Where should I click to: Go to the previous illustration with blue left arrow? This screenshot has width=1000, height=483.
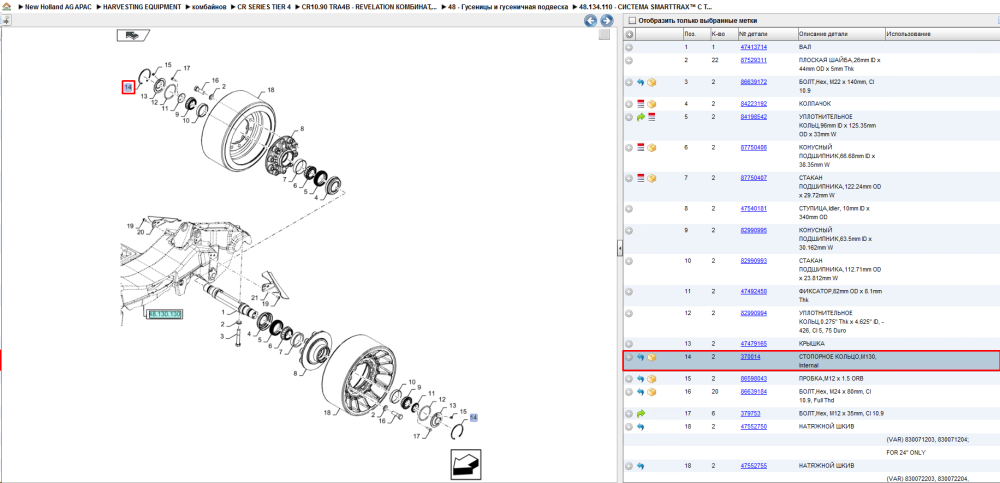tap(591, 20)
